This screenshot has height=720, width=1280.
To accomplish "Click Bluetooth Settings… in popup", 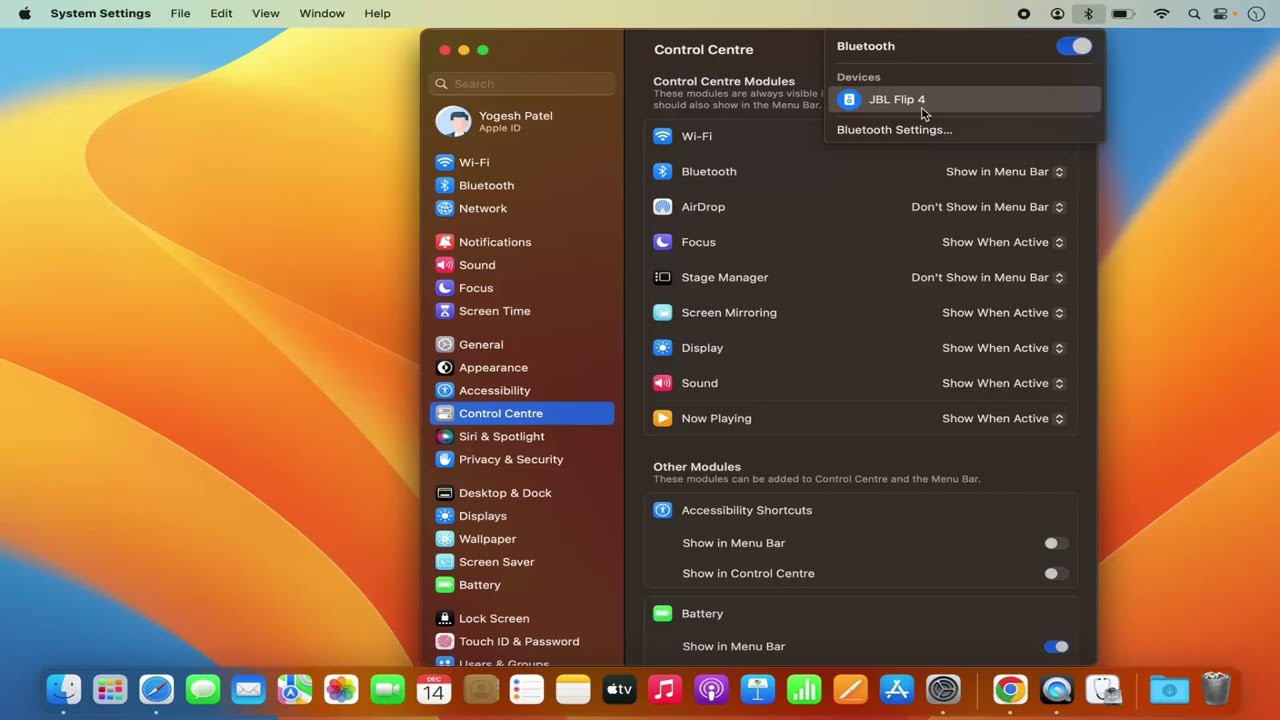I will click(x=894, y=130).
